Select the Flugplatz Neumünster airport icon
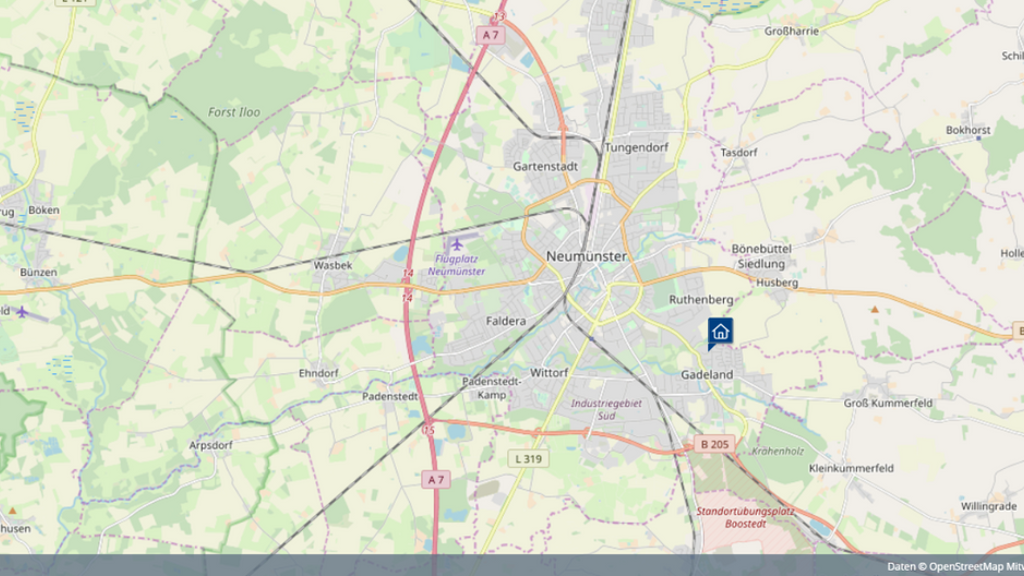The width and height of the screenshot is (1024, 576). 457,244
